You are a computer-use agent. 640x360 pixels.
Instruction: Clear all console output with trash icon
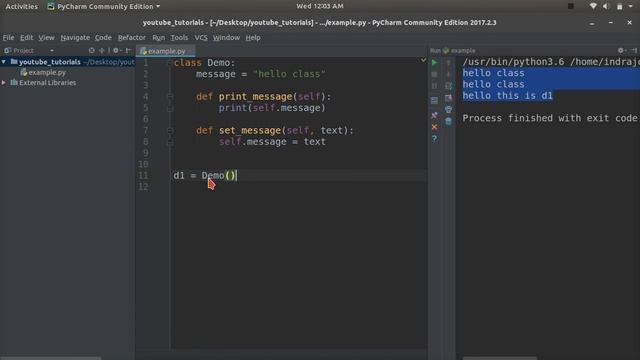click(448, 121)
